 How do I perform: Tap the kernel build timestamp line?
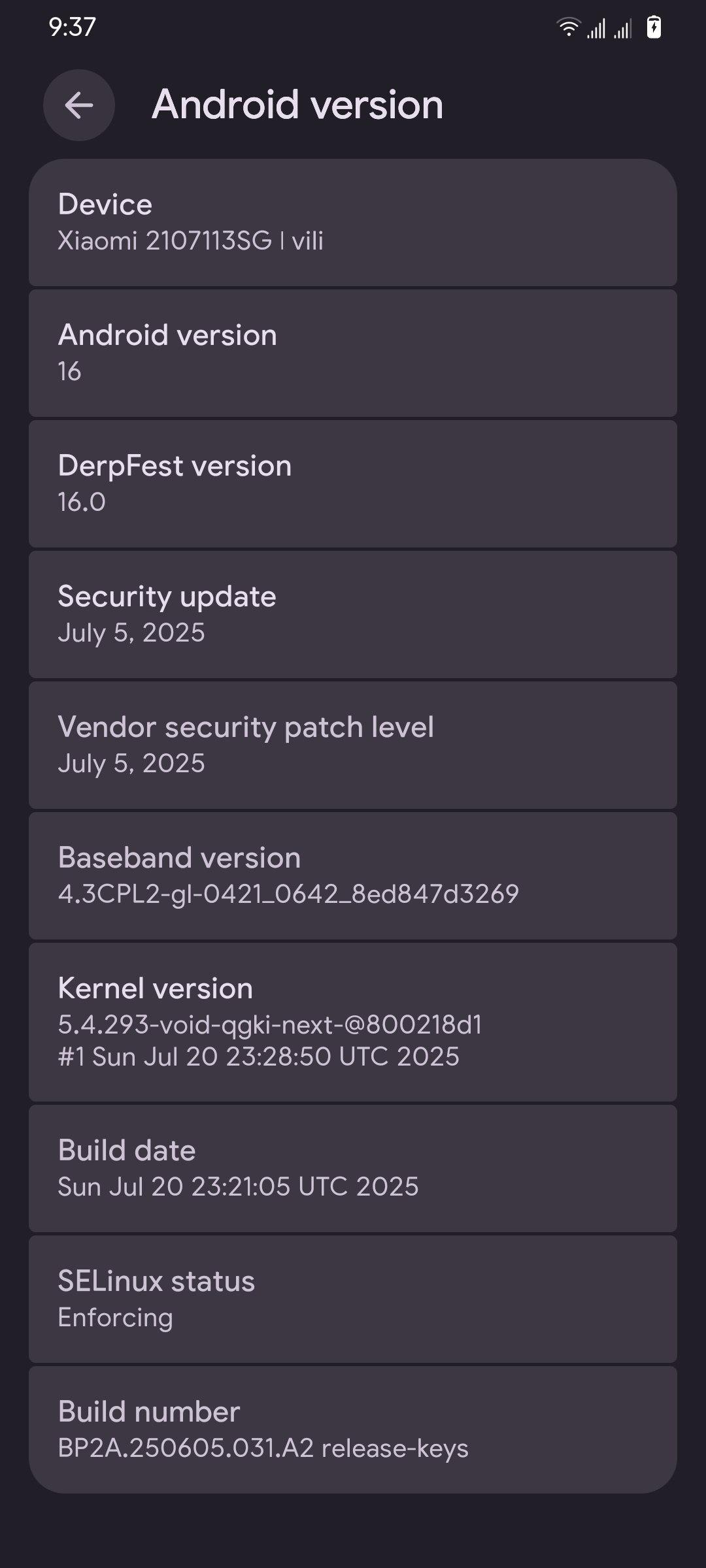click(258, 1056)
